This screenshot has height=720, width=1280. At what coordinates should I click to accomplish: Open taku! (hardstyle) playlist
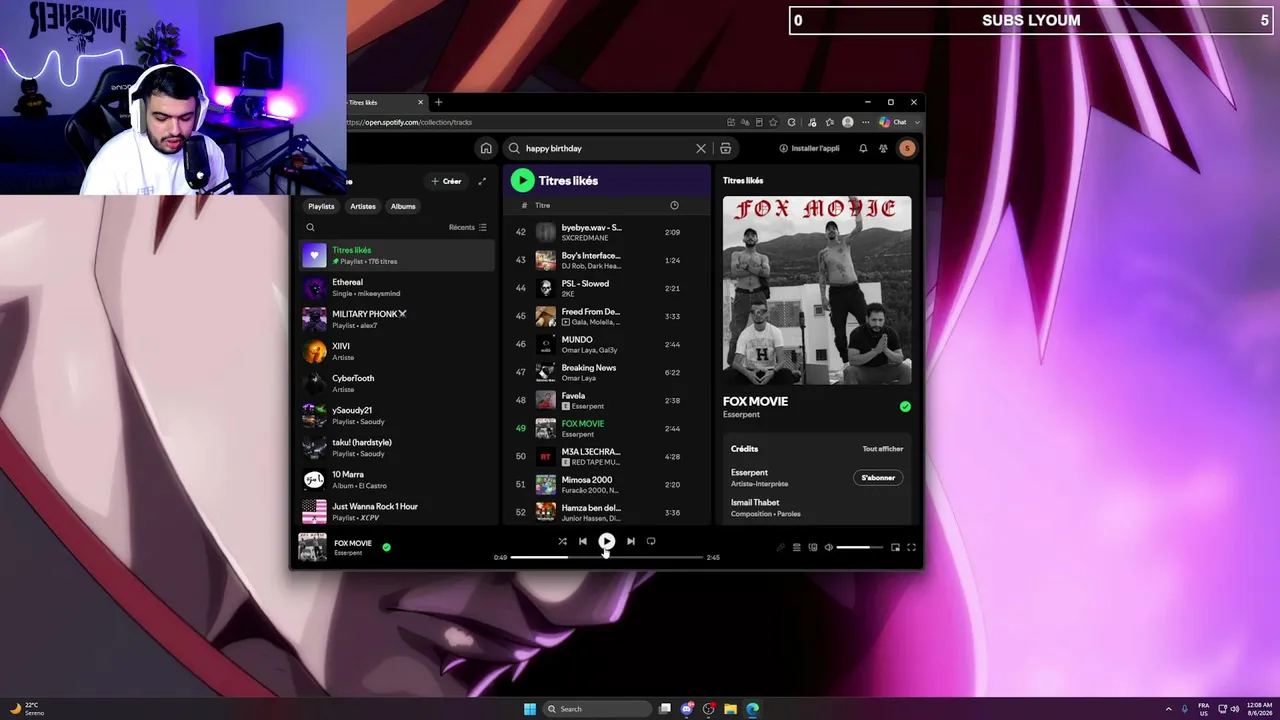click(398, 447)
